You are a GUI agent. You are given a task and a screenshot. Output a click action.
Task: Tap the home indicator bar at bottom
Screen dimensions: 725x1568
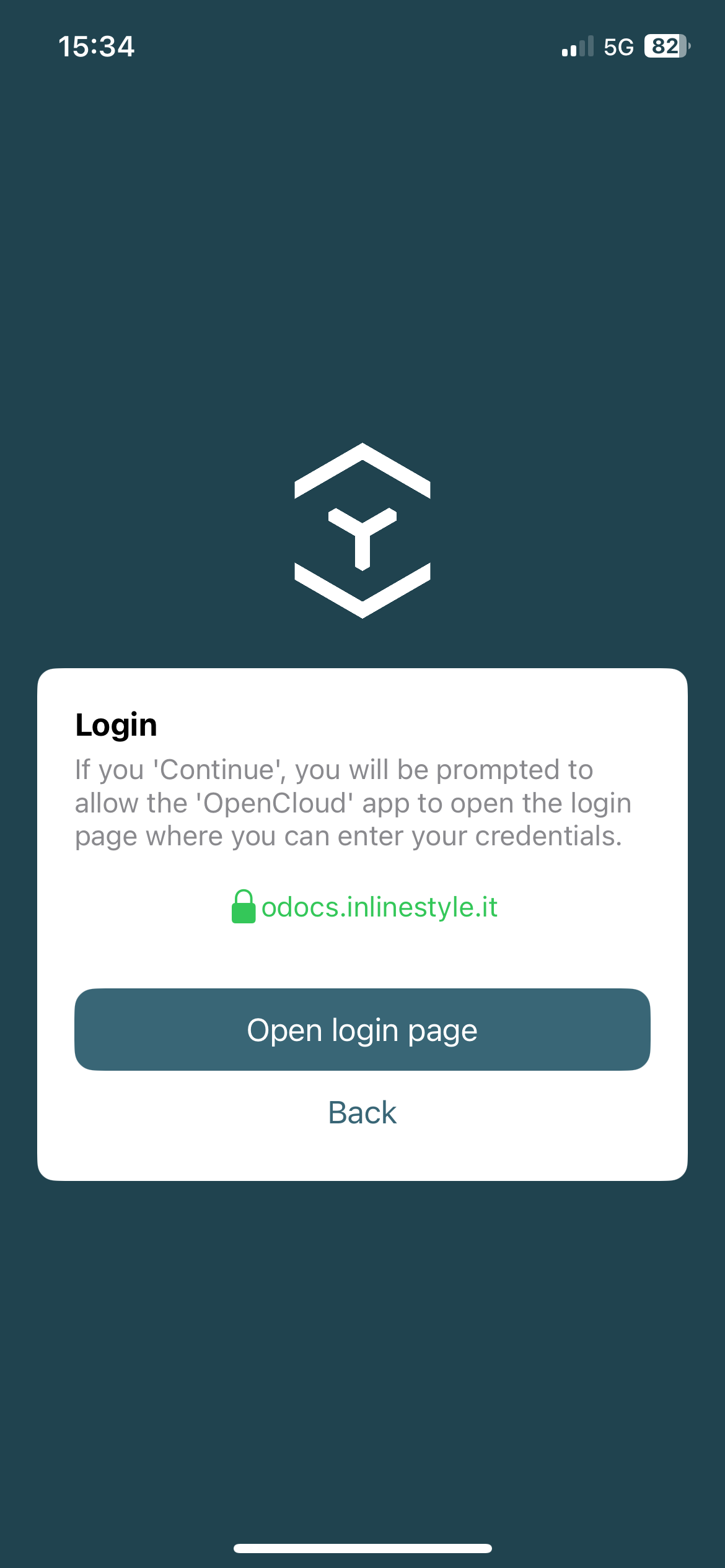(x=362, y=1548)
